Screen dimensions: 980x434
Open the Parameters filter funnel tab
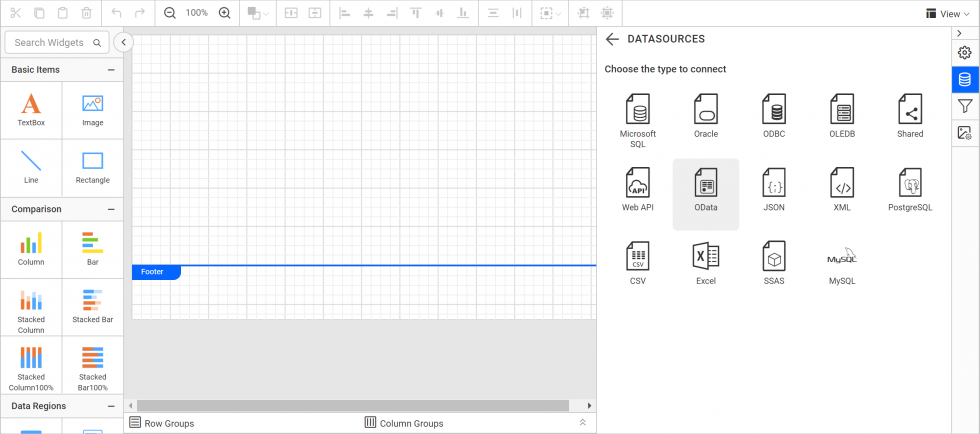tap(965, 106)
